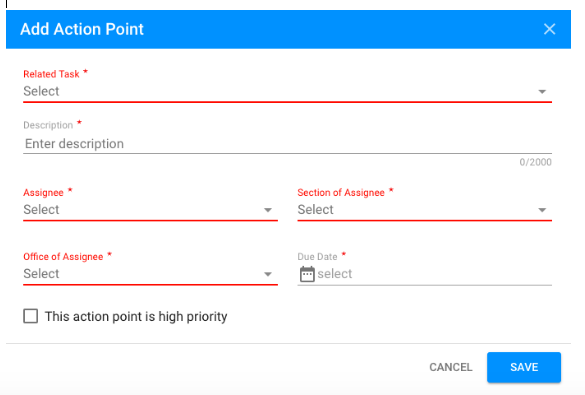Click the SAVE button
Viewport: 585px width, 395px height.
[524, 367]
